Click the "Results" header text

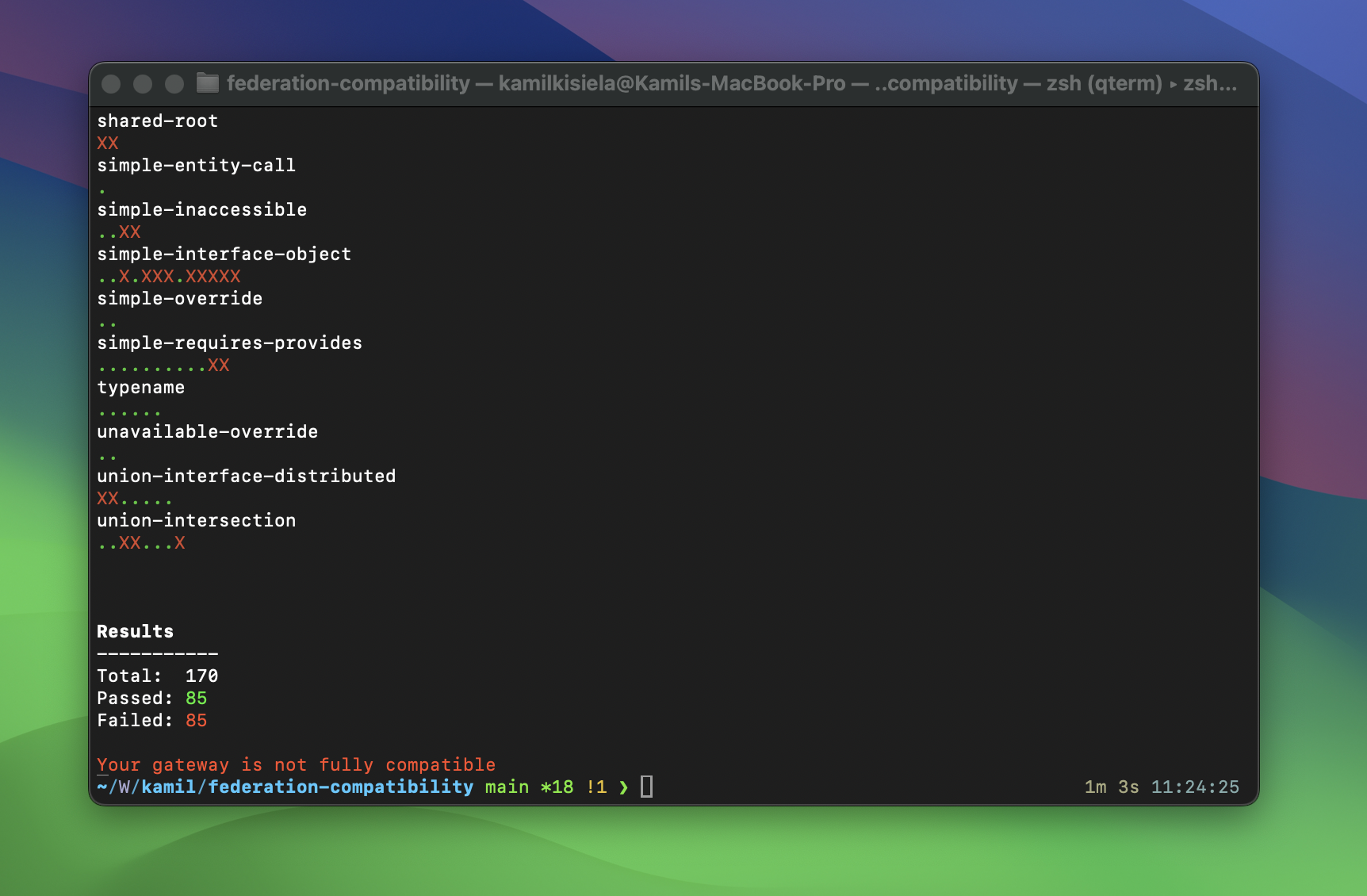tap(134, 631)
